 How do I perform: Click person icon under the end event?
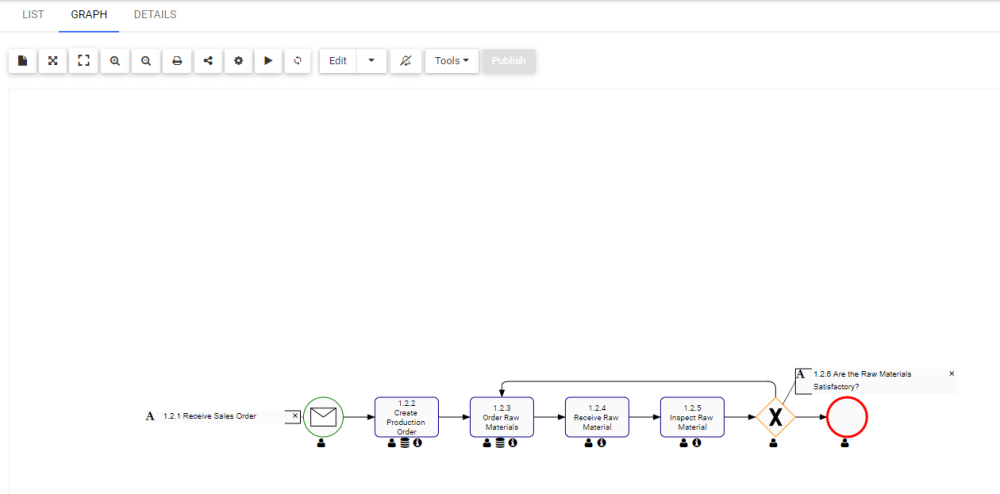pyautogui.click(x=845, y=443)
